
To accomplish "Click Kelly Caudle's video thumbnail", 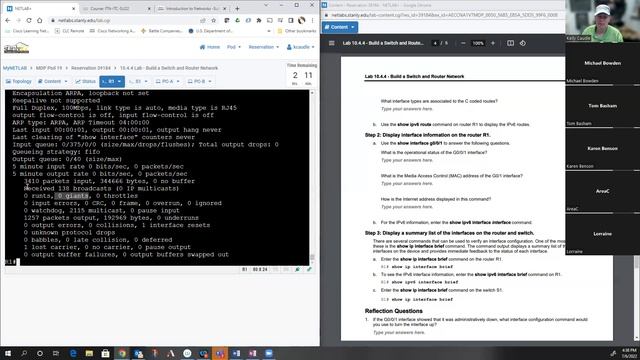I will [x=602, y=20].
